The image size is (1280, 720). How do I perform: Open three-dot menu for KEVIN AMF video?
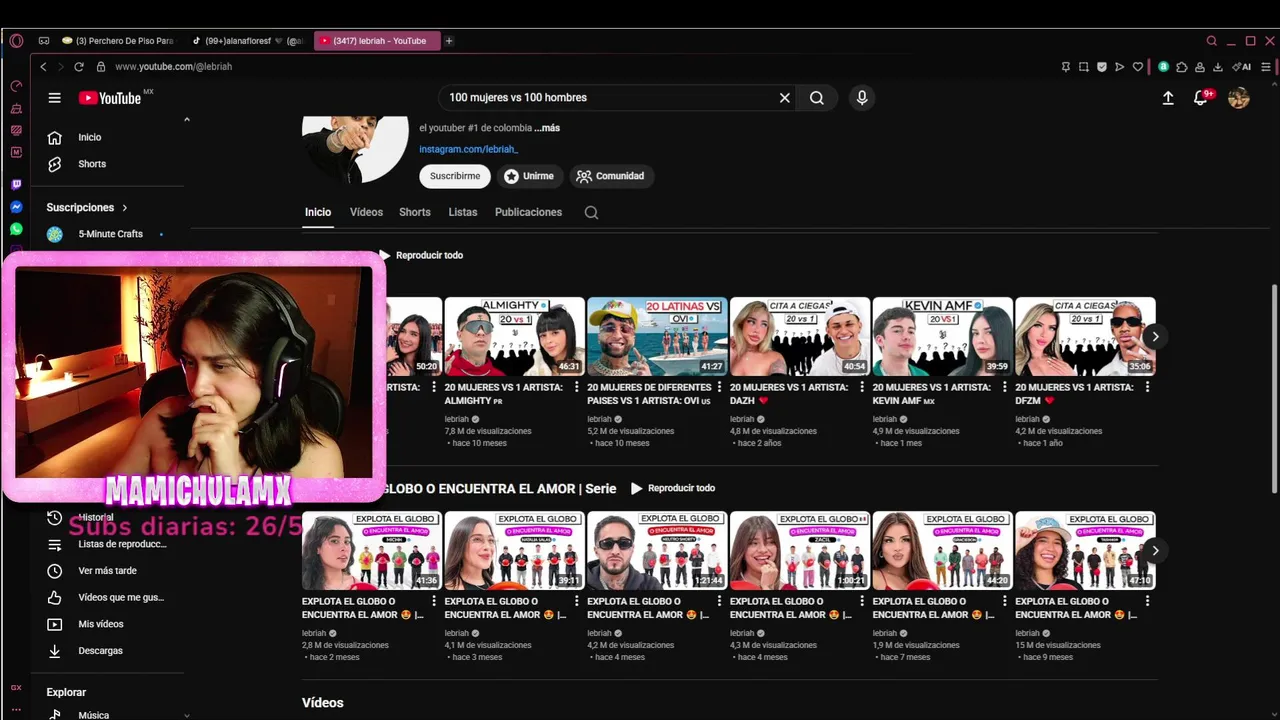point(1005,387)
